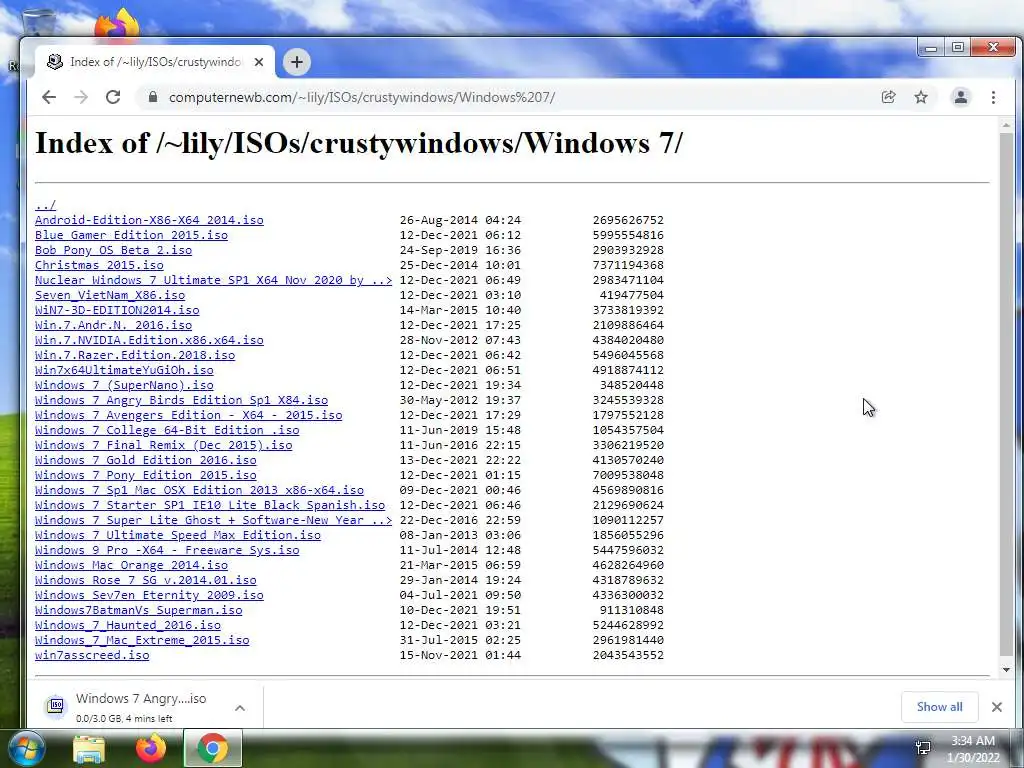Download Windows7BatmanVs_Superman.iso
Image resolution: width=1024 pixels, height=768 pixels.
point(138,611)
